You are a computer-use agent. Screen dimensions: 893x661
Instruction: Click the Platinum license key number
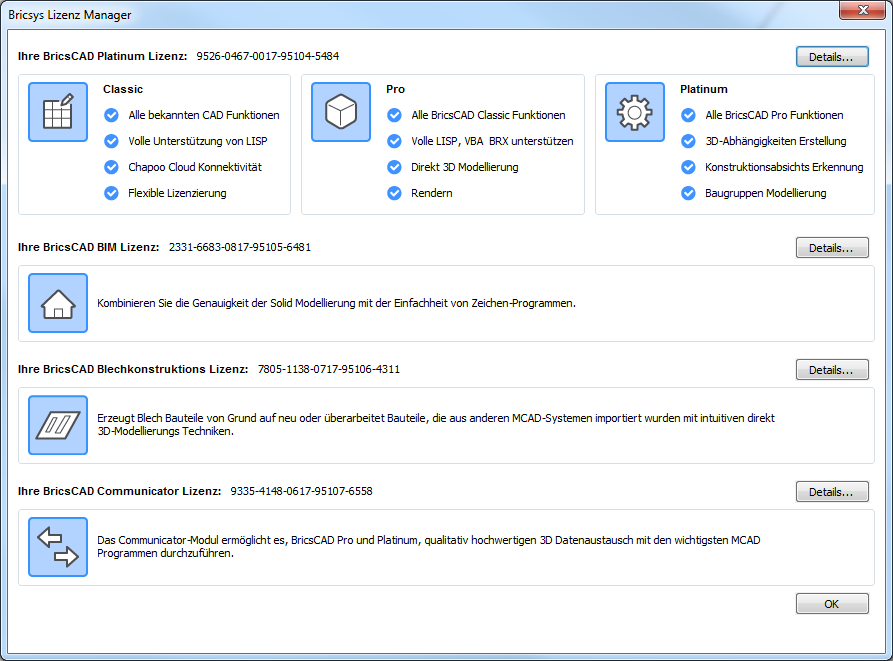(x=267, y=56)
